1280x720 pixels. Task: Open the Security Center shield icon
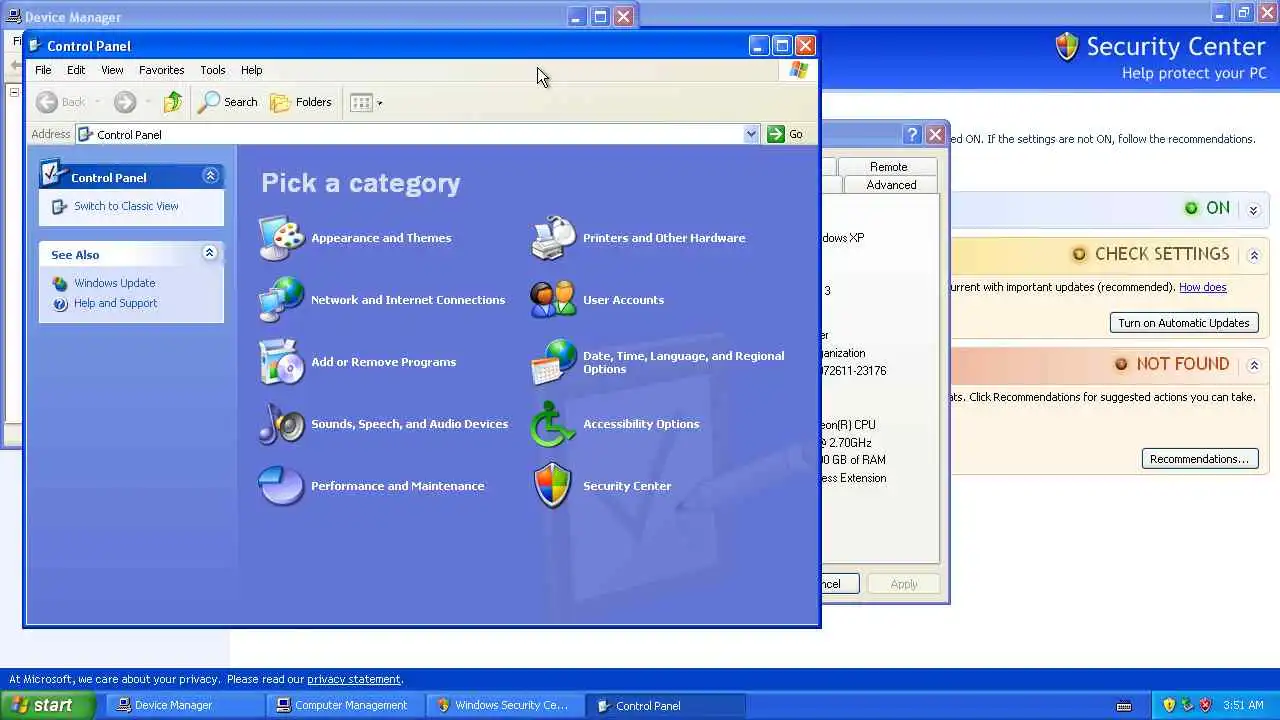coord(553,486)
